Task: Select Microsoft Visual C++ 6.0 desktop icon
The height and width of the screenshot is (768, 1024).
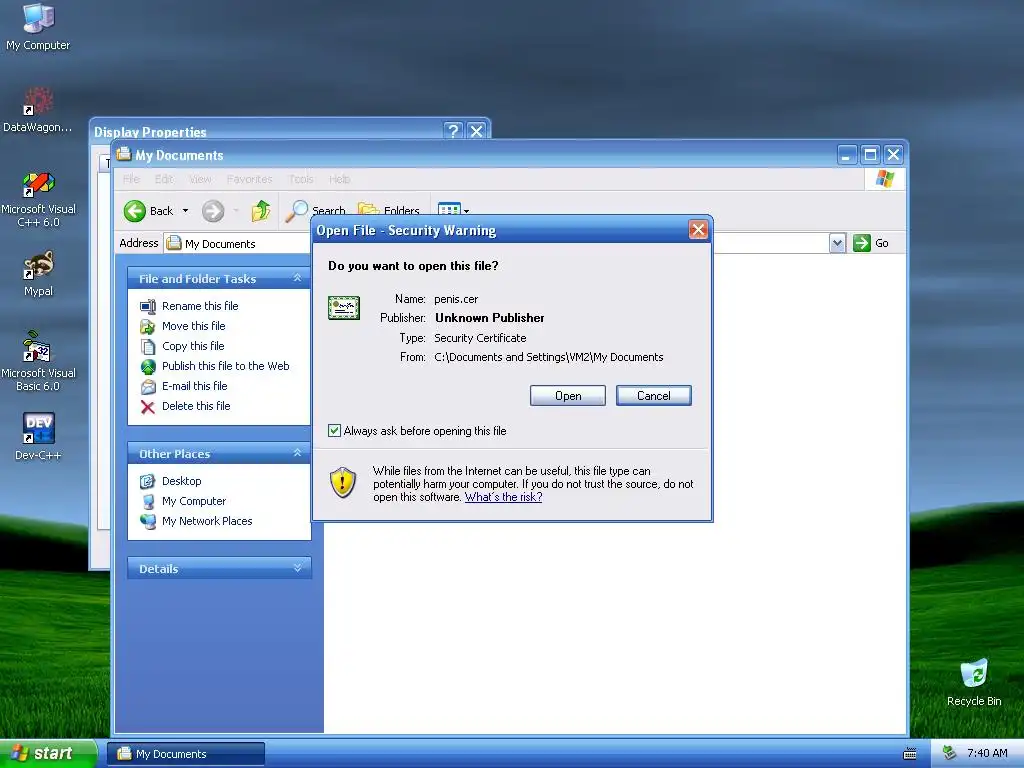Action: (38, 199)
